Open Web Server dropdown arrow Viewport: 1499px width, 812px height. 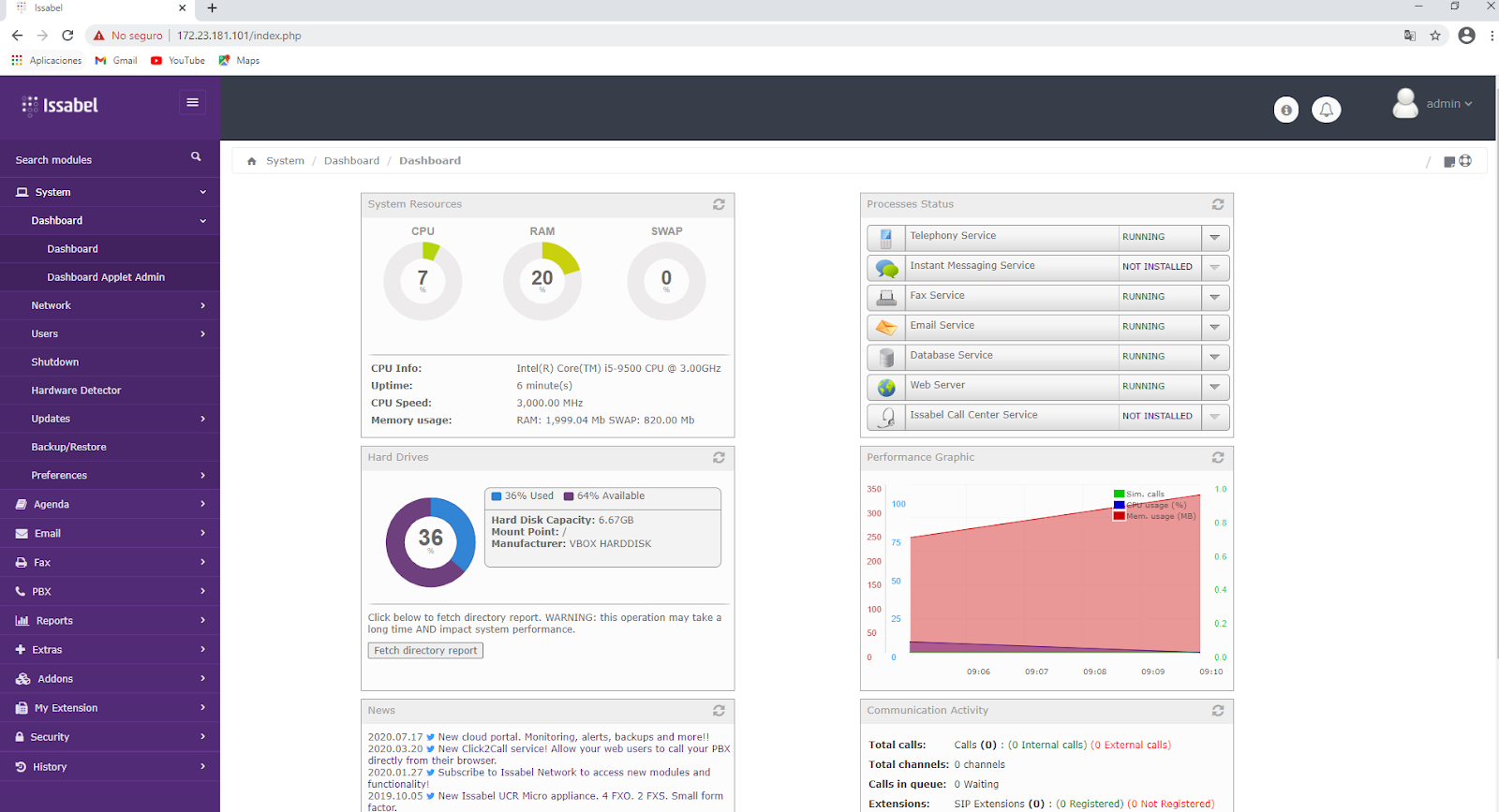[x=1215, y=387]
